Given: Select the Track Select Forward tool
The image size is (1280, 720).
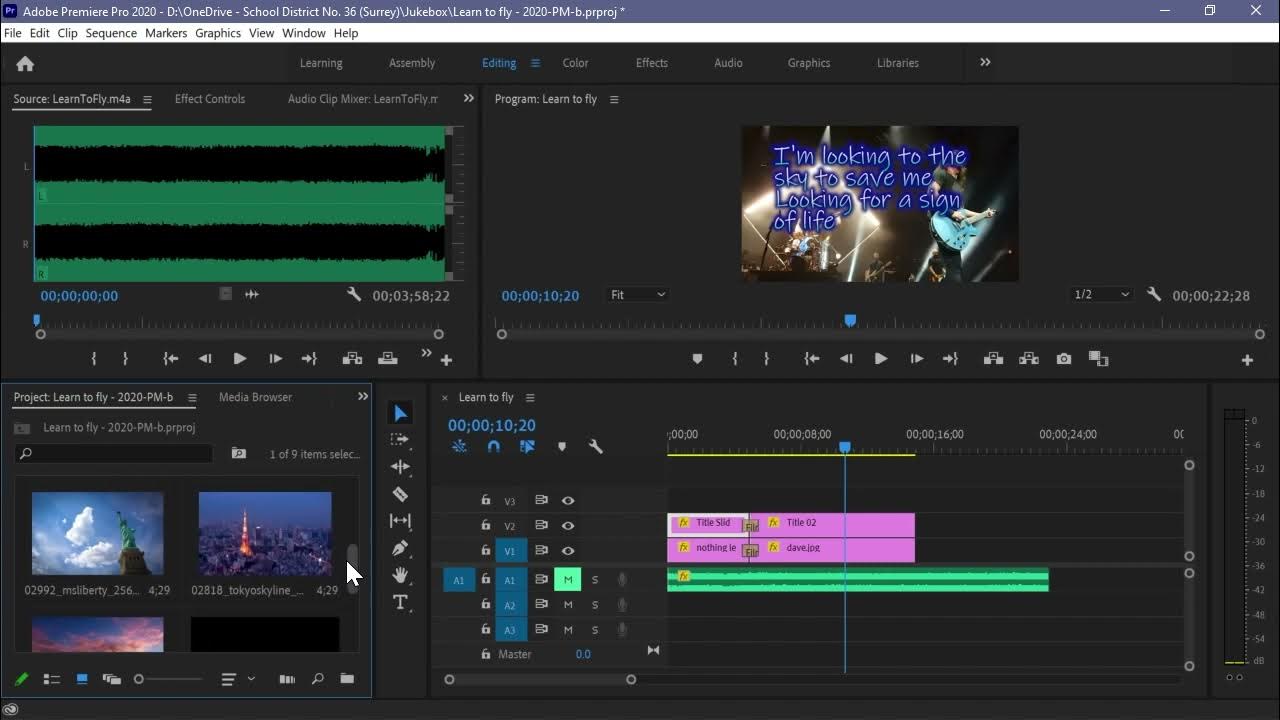Looking at the screenshot, I should pyautogui.click(x=400, y=439).
